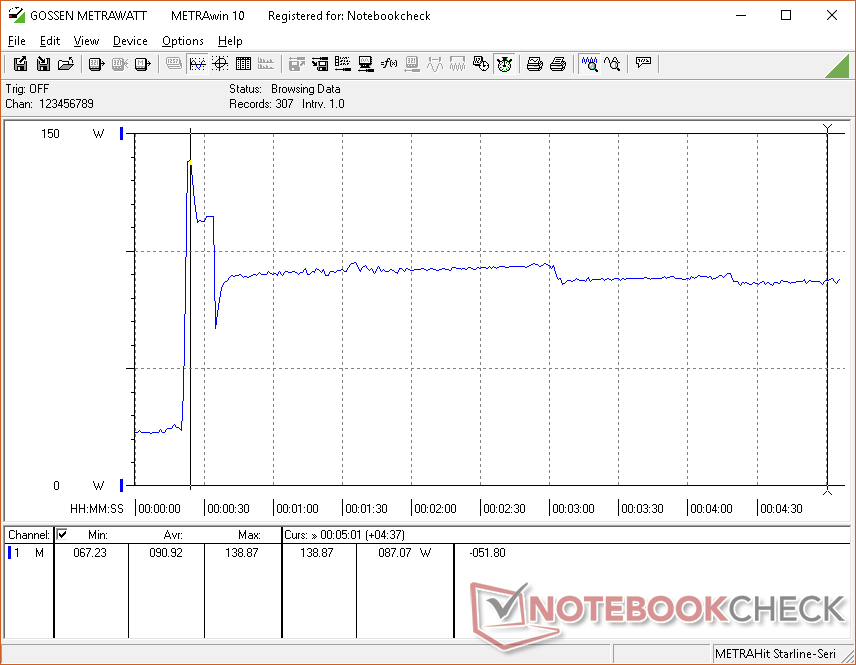Open the View menu
This screenshot has width=856, height=665.
tap(86, 41)
